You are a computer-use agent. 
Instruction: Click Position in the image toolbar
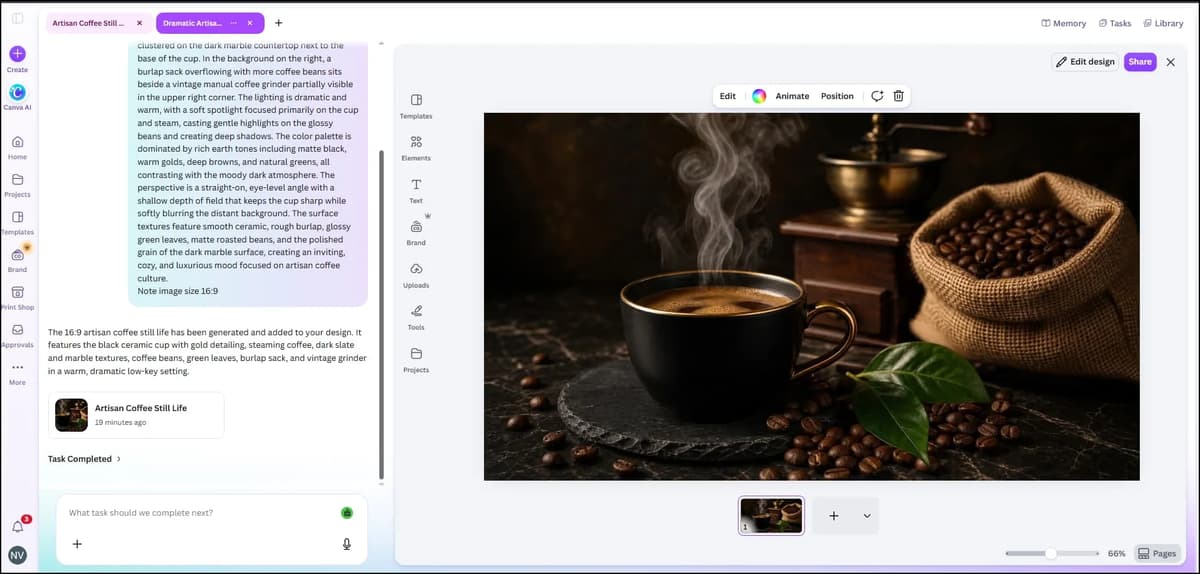tap(837, 96)
